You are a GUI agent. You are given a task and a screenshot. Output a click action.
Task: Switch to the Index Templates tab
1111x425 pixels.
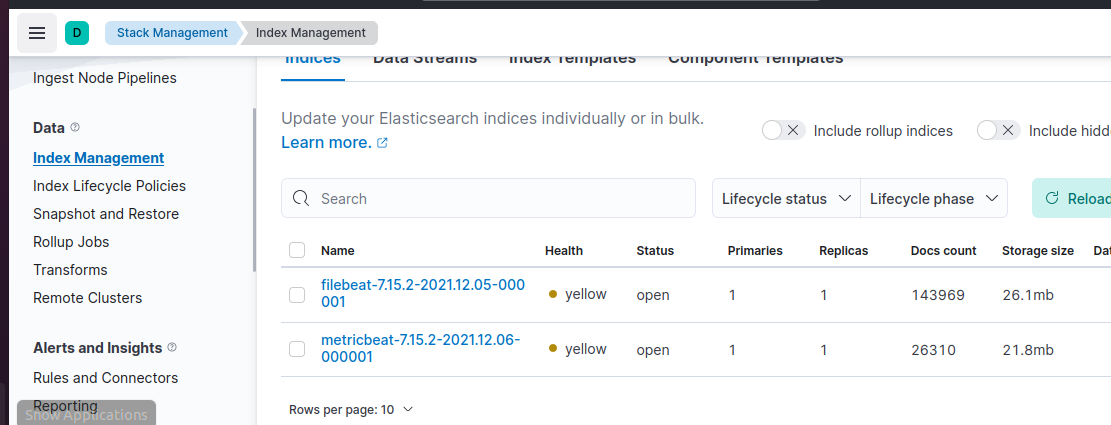click(x=573, y=60)
